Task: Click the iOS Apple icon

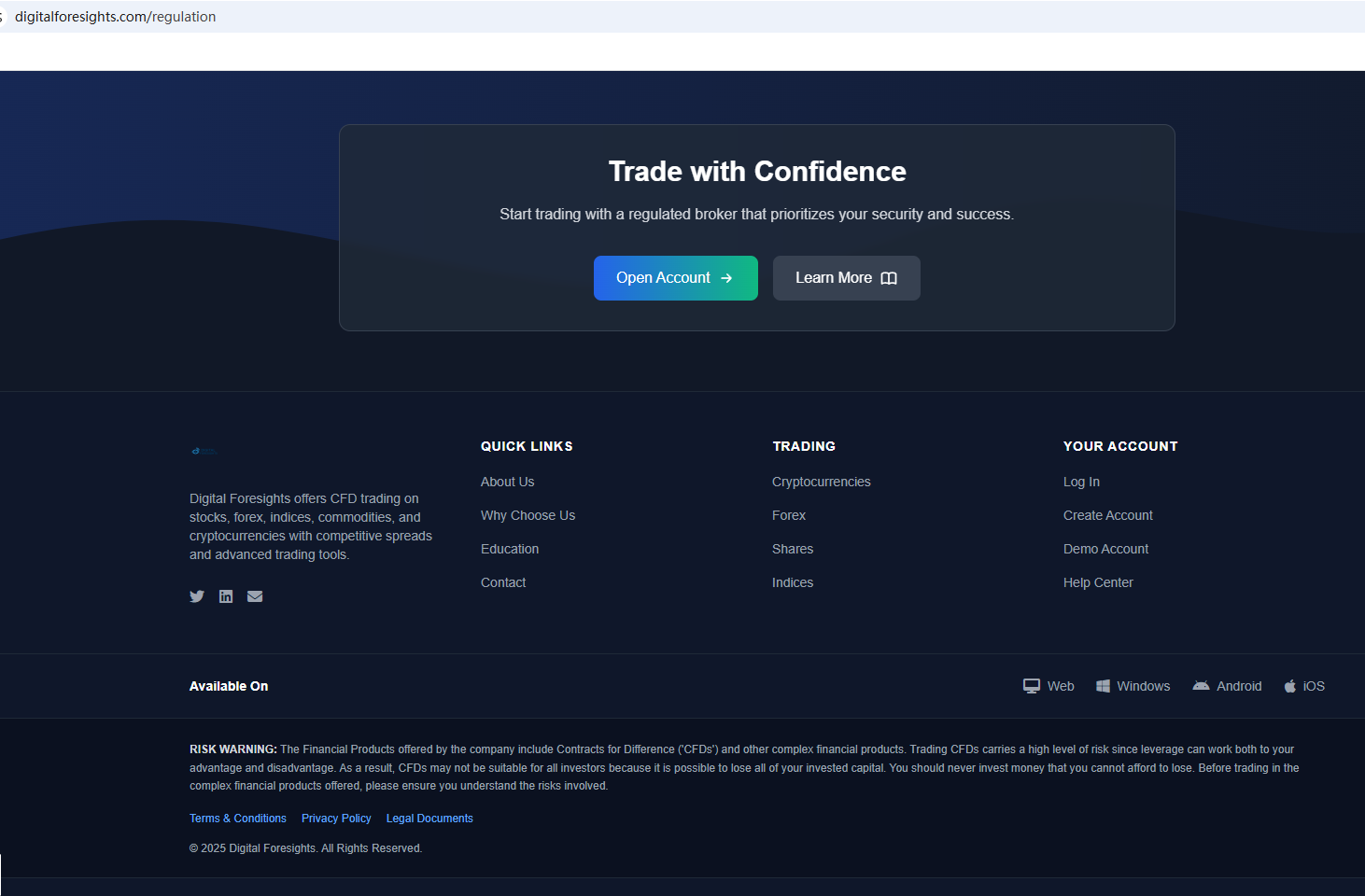Action: click(1290, 686)
